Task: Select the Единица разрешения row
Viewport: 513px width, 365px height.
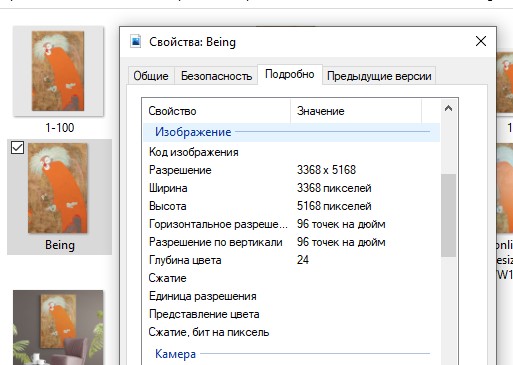Action: coord(292,296)
